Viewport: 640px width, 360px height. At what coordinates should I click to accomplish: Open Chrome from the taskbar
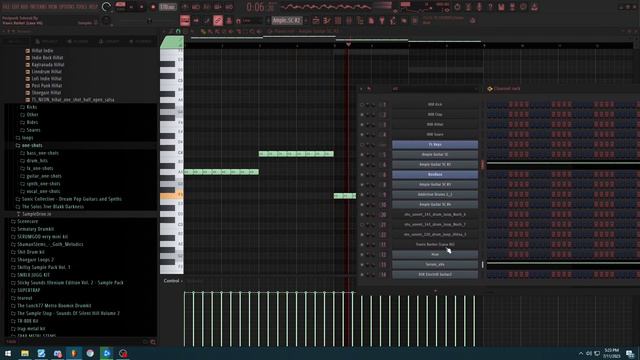point(90,353)
